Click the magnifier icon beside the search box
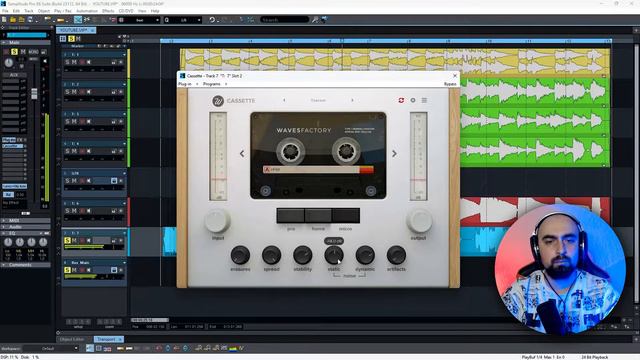This screenshot has width=640, height=360. [x=315, y=20]
